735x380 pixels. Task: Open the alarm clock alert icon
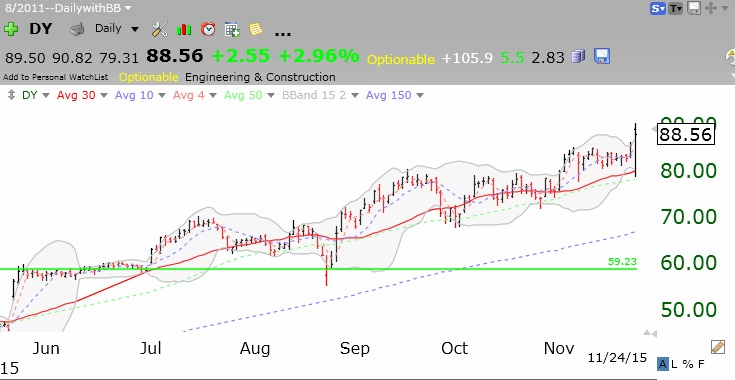point(208,29)
